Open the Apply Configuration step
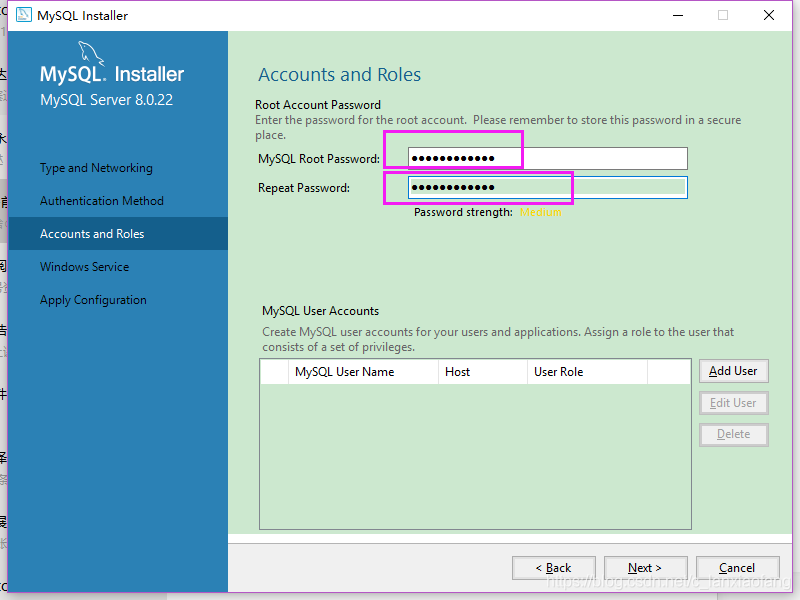Screen dimensions: 800x600 (x=93, y=300)
